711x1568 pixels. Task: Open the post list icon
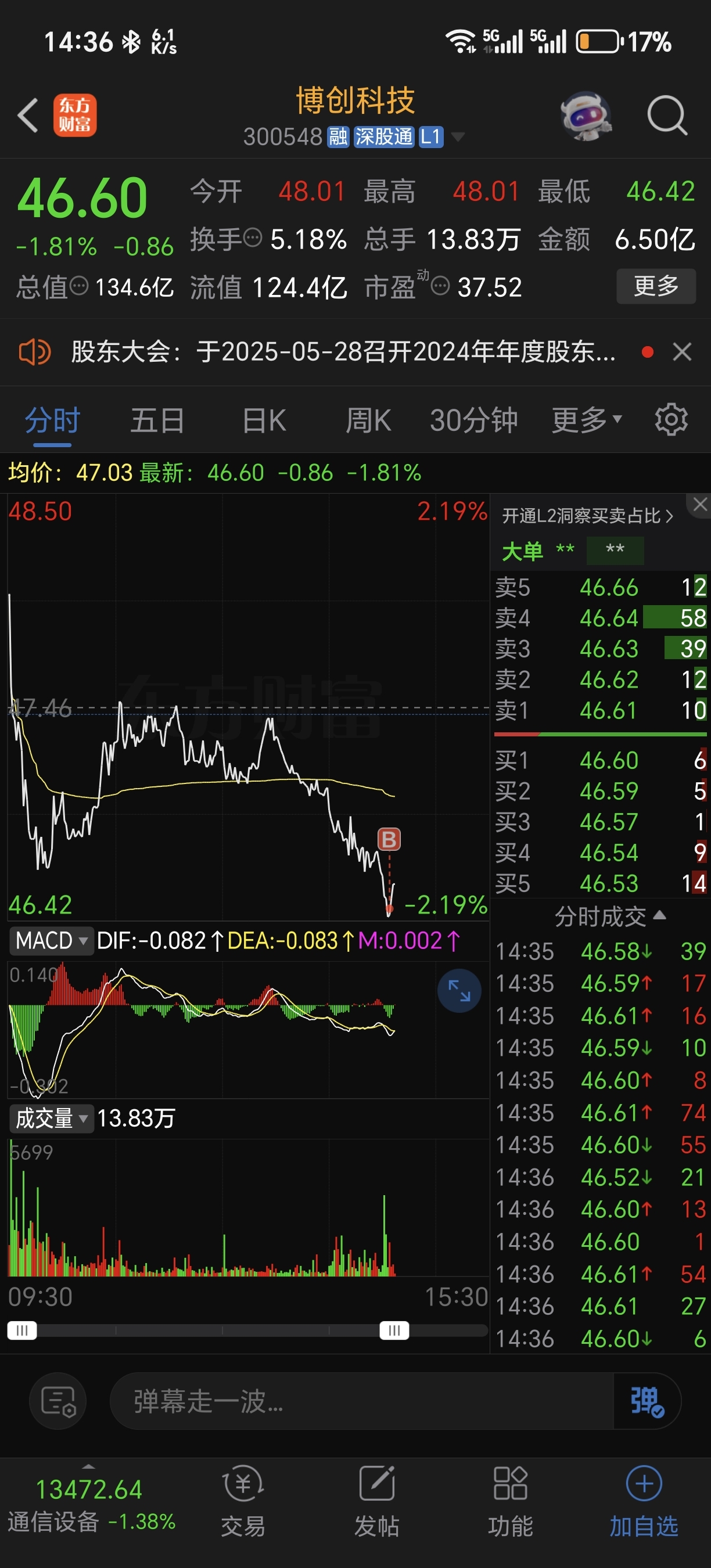[58, 1401]
